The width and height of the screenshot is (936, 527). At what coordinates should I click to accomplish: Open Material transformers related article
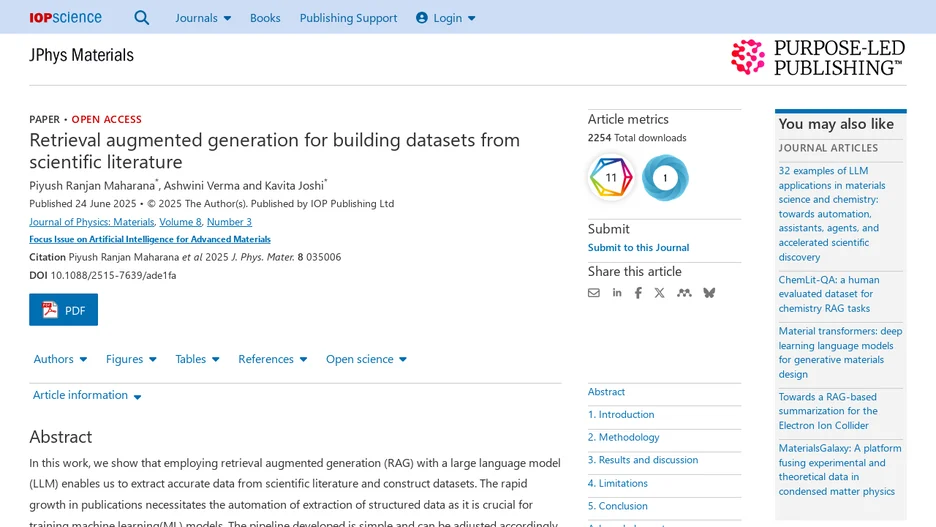click(x=840, y=353)
